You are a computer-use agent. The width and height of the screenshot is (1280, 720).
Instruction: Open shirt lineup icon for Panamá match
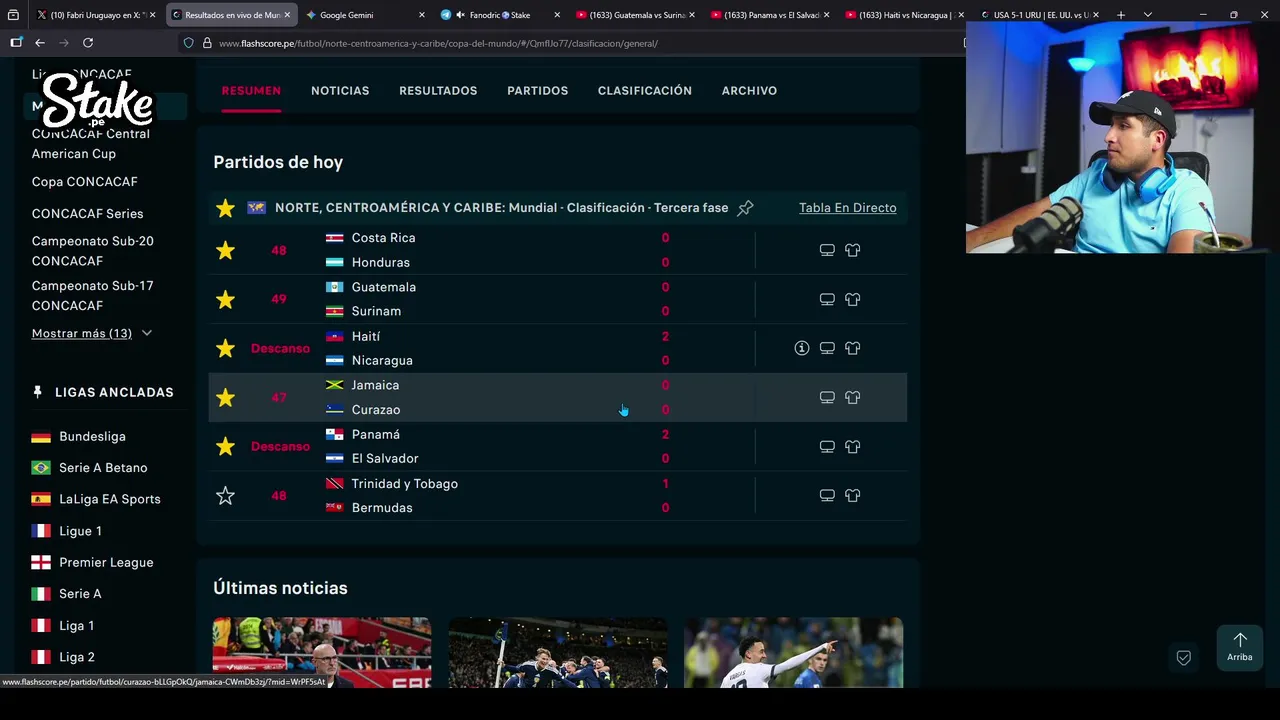pyautogui.click(x=852, y=446)
